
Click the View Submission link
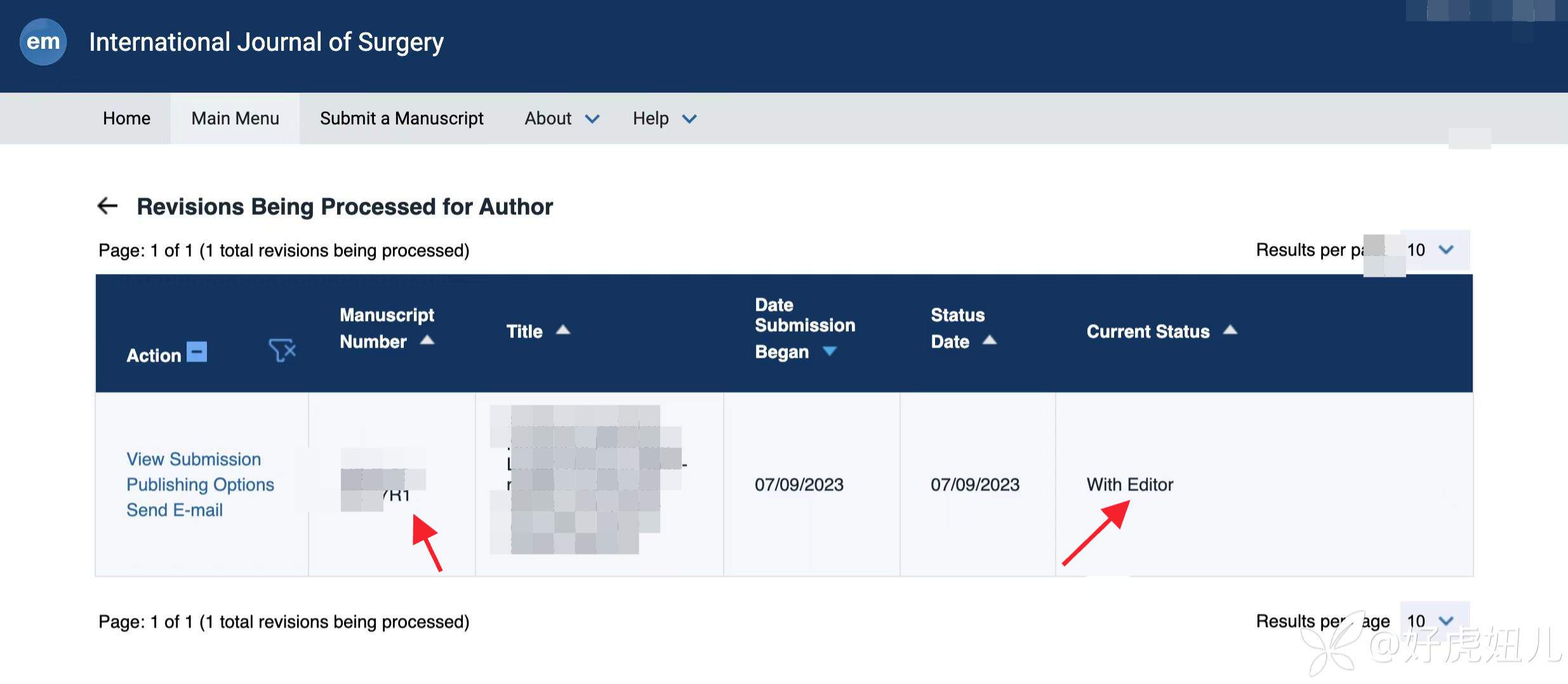pyautogui.click(x=194, y=459)
